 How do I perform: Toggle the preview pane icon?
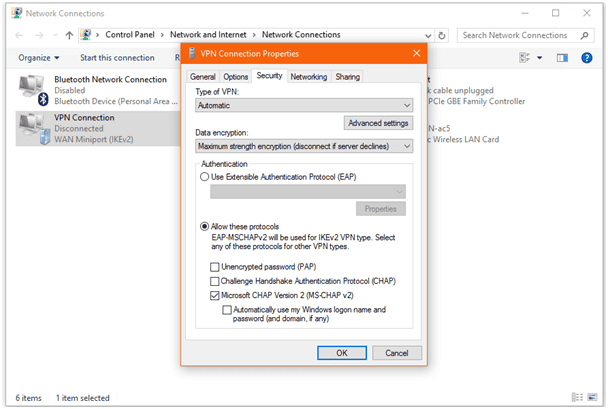[x=562, y=58]
